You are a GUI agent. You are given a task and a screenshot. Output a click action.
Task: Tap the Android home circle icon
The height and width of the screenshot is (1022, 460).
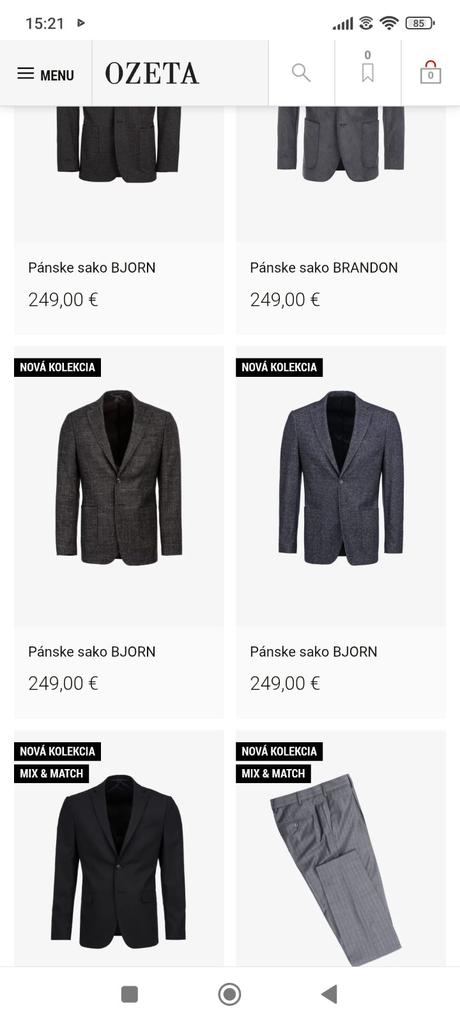(x=229, y=994)
